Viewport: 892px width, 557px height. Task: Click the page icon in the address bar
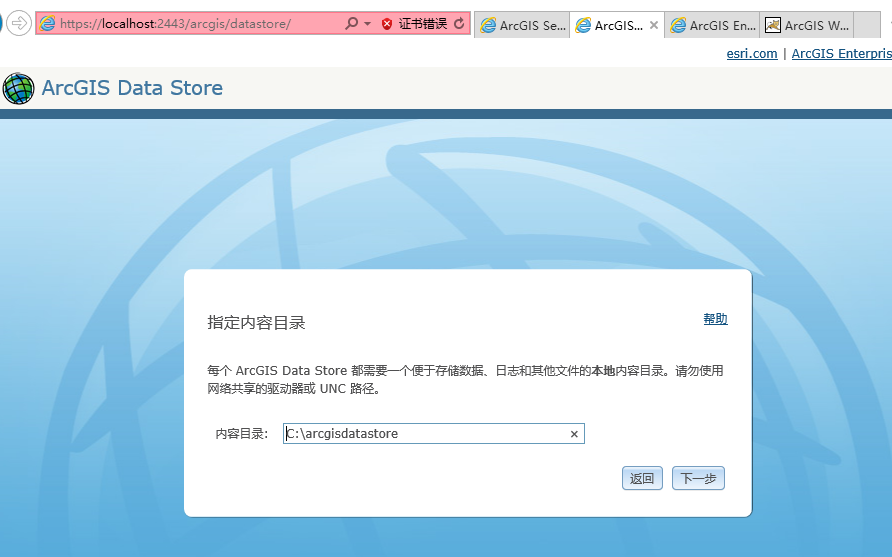[x=48, y=23]
